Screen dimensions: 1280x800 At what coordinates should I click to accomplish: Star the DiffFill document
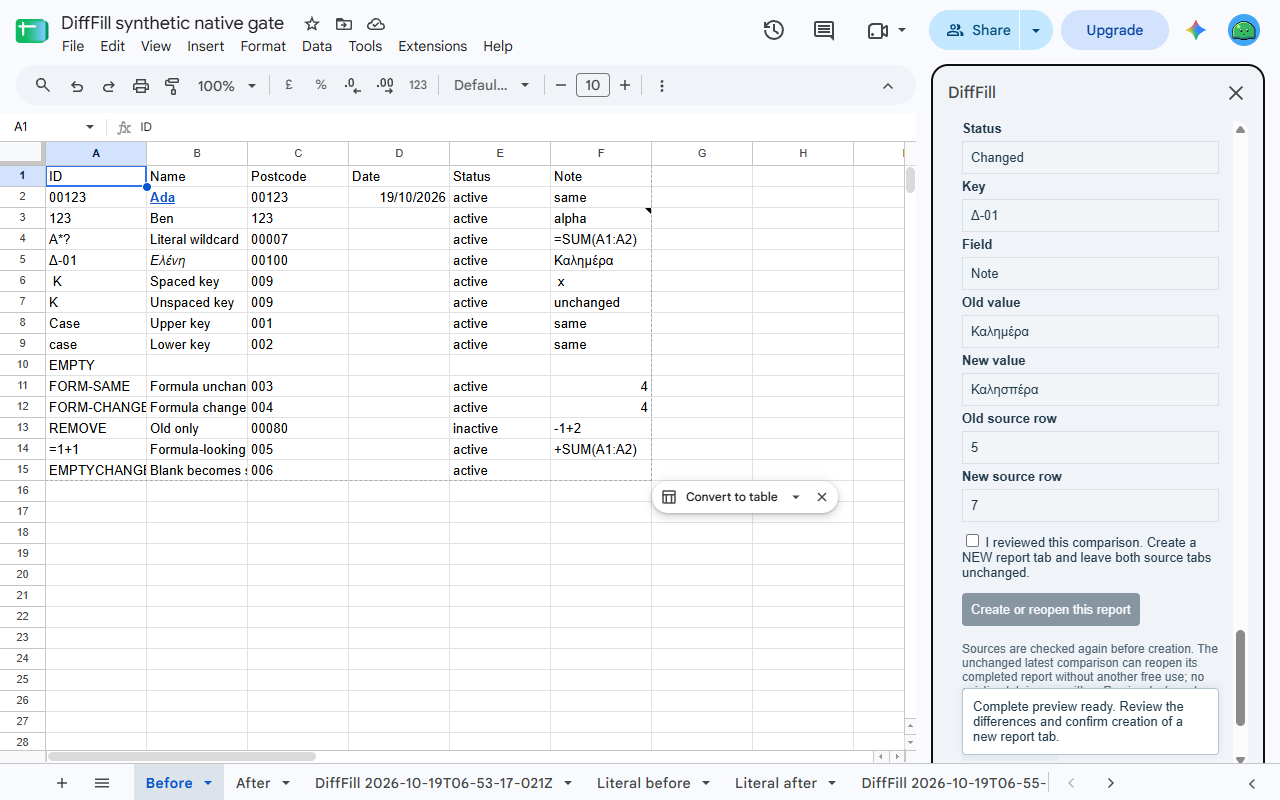[312, 24]
